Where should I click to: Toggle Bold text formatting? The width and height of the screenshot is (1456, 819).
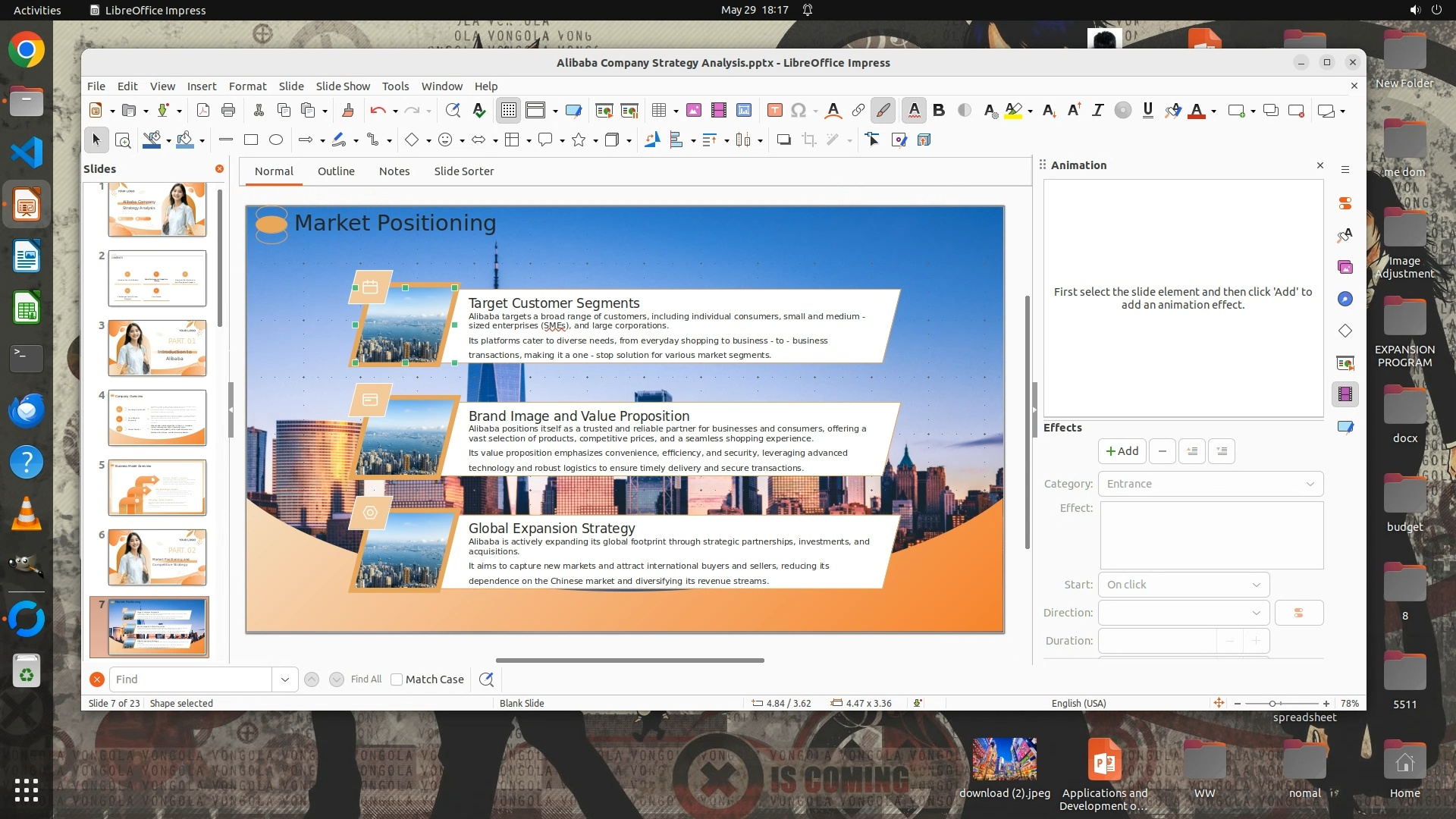click(x=939, y=111)
